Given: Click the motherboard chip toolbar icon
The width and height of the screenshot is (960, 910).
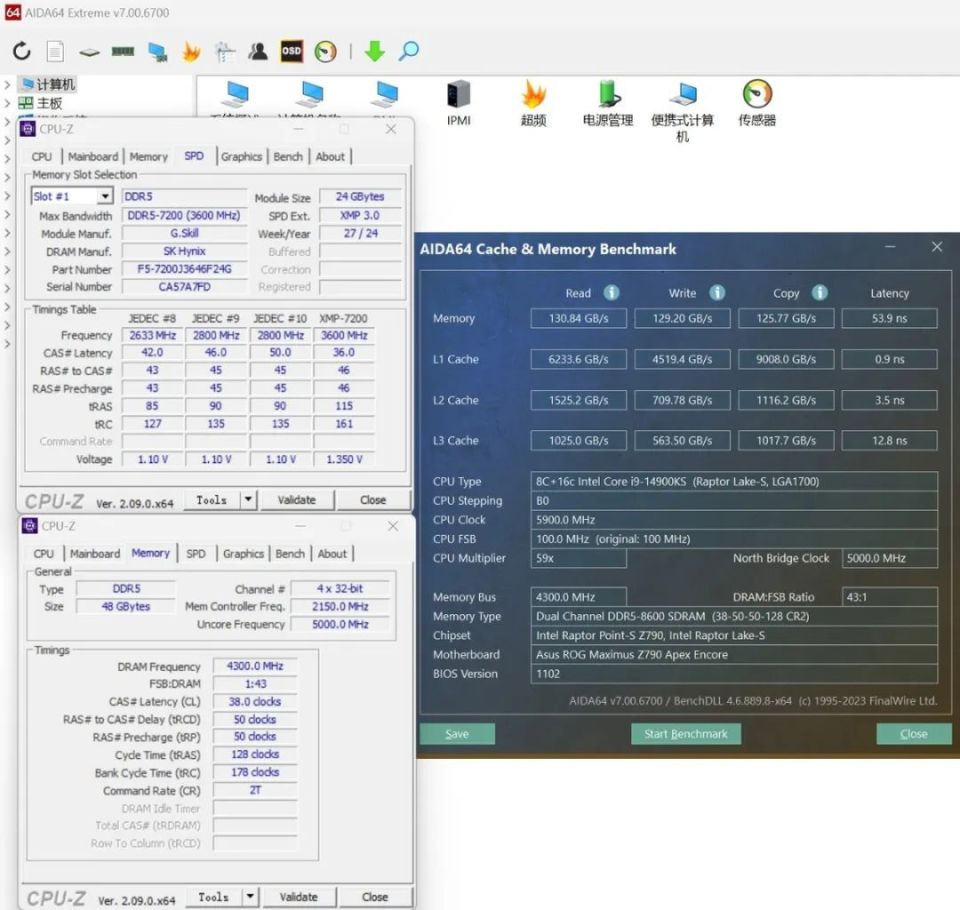Looking at the screenshot, I should tap(89, 53).
